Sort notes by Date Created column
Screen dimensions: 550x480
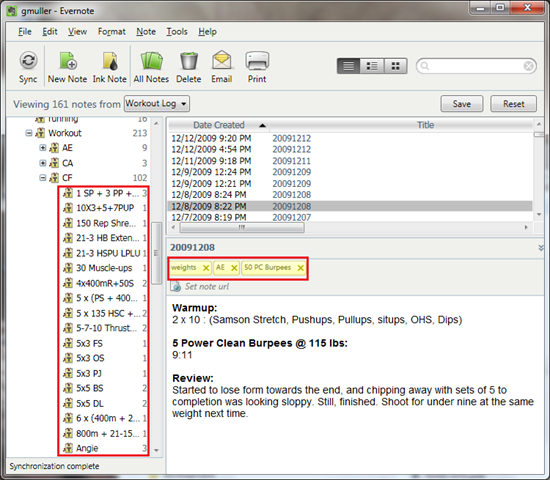(x=219, y=125)
